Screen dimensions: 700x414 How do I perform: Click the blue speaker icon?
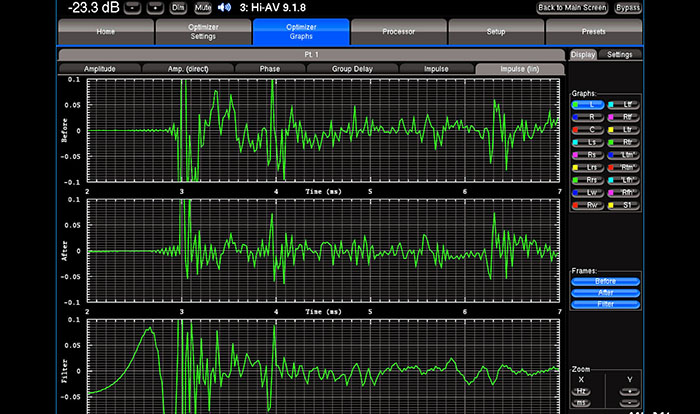pos(225,7)
